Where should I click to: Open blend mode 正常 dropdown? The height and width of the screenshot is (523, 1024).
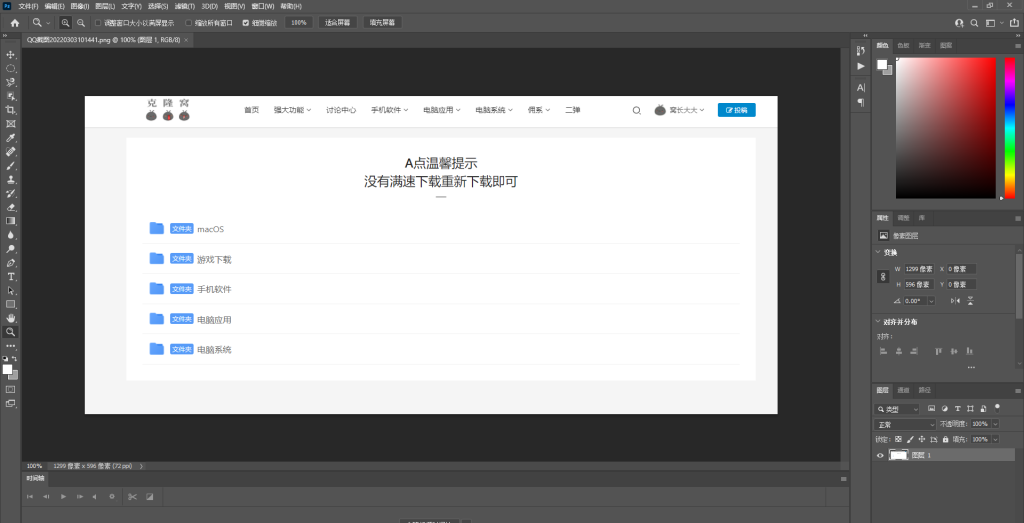click(906, 424)
